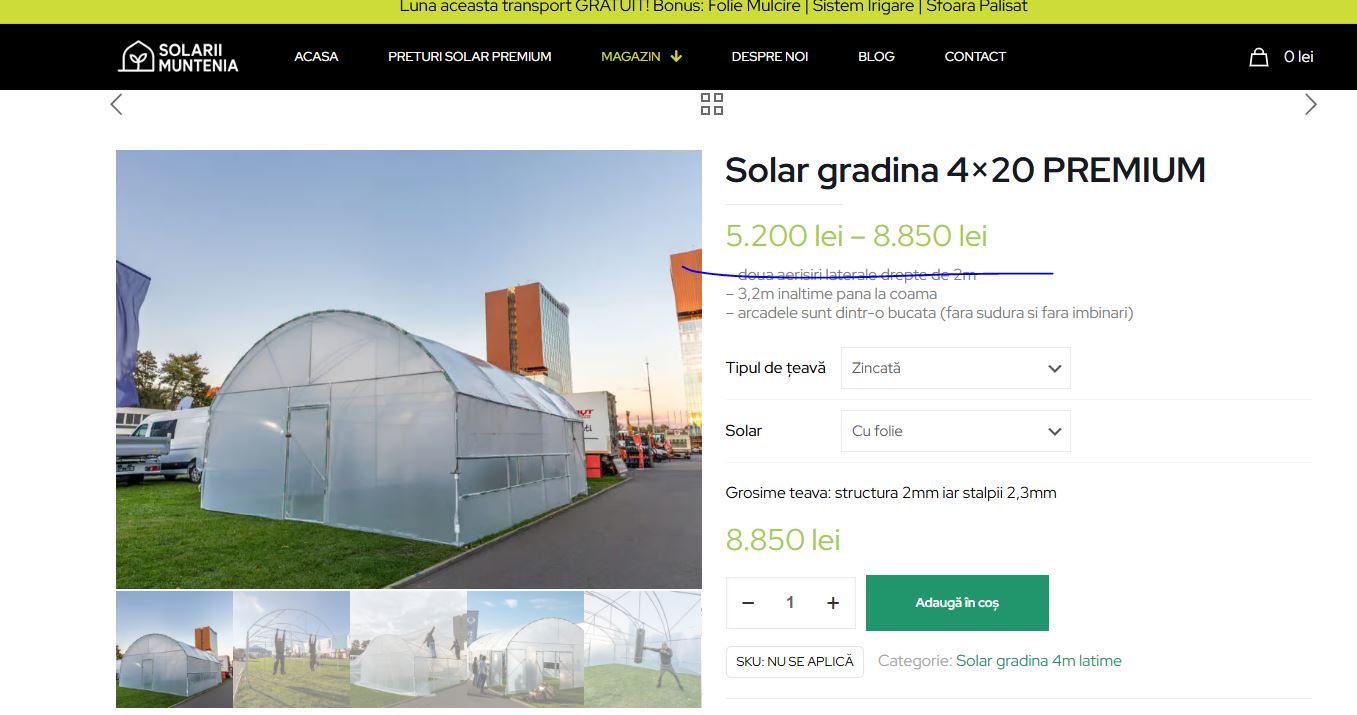Open ACASA menu item

316,57
